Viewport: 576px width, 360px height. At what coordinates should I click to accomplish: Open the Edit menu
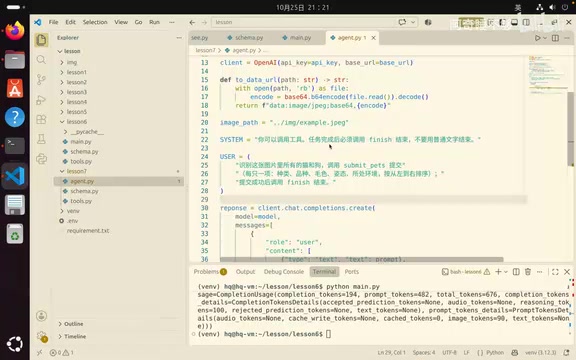71,22
